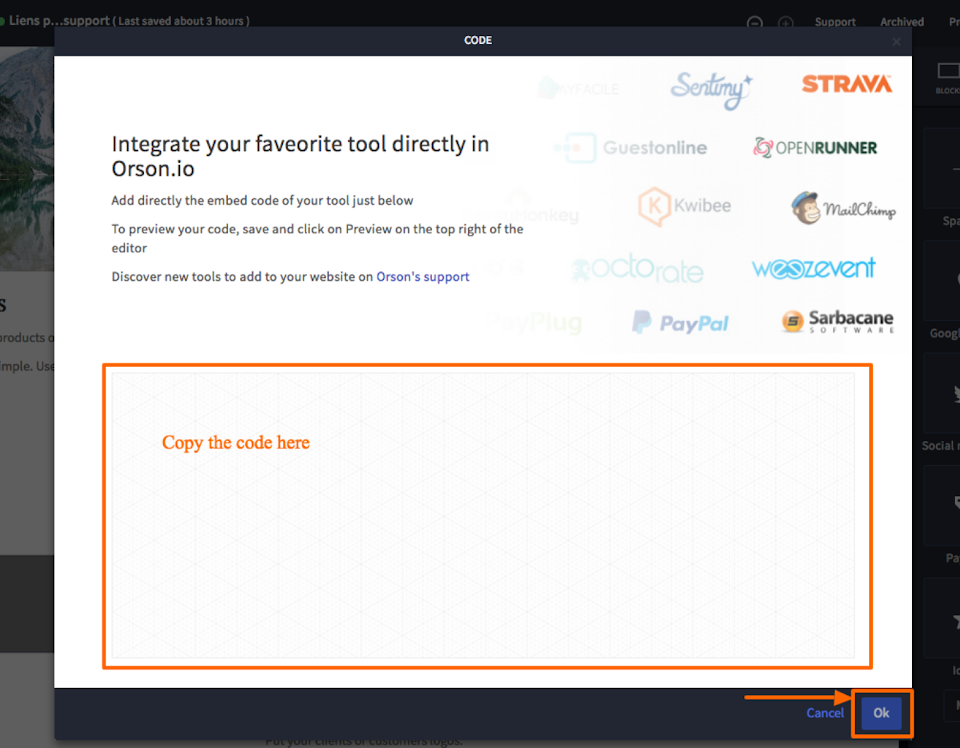Viewport: 960px width, 748px height.
Task: Click the Strava logo
Action: pyautogui.click(x=847, y=84)
